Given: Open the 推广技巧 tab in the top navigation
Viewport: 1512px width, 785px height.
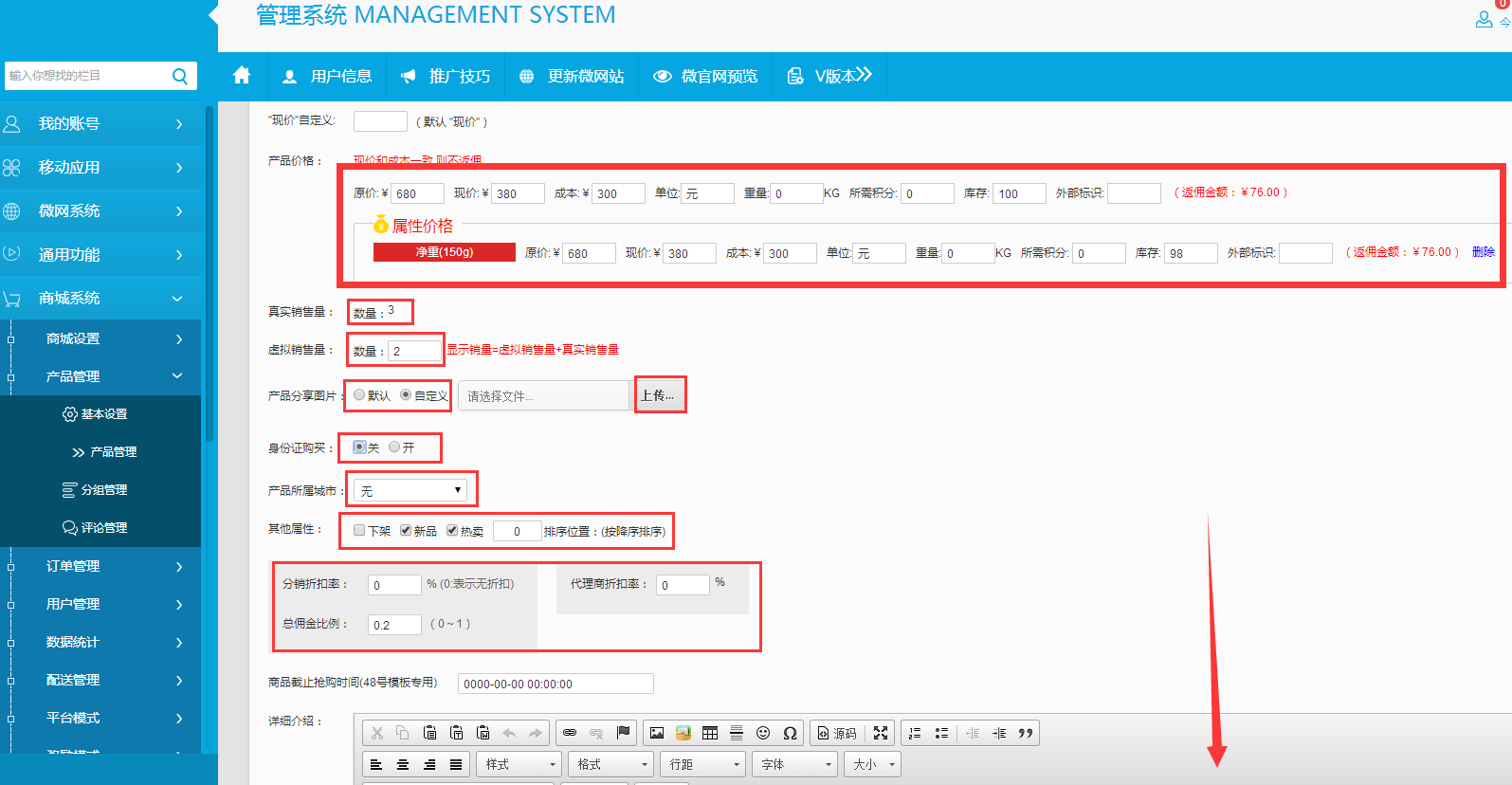Looking at the screenshot, I should click(446, 76).
